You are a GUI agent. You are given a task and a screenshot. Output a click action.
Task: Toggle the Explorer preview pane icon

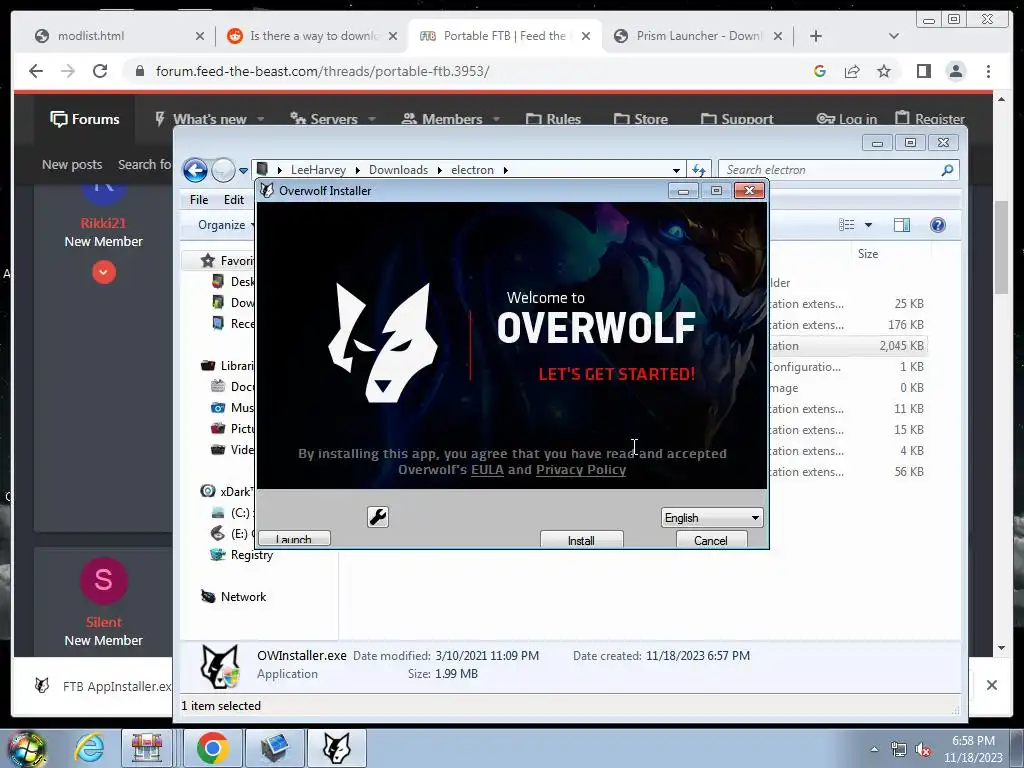tap(902, 225)
